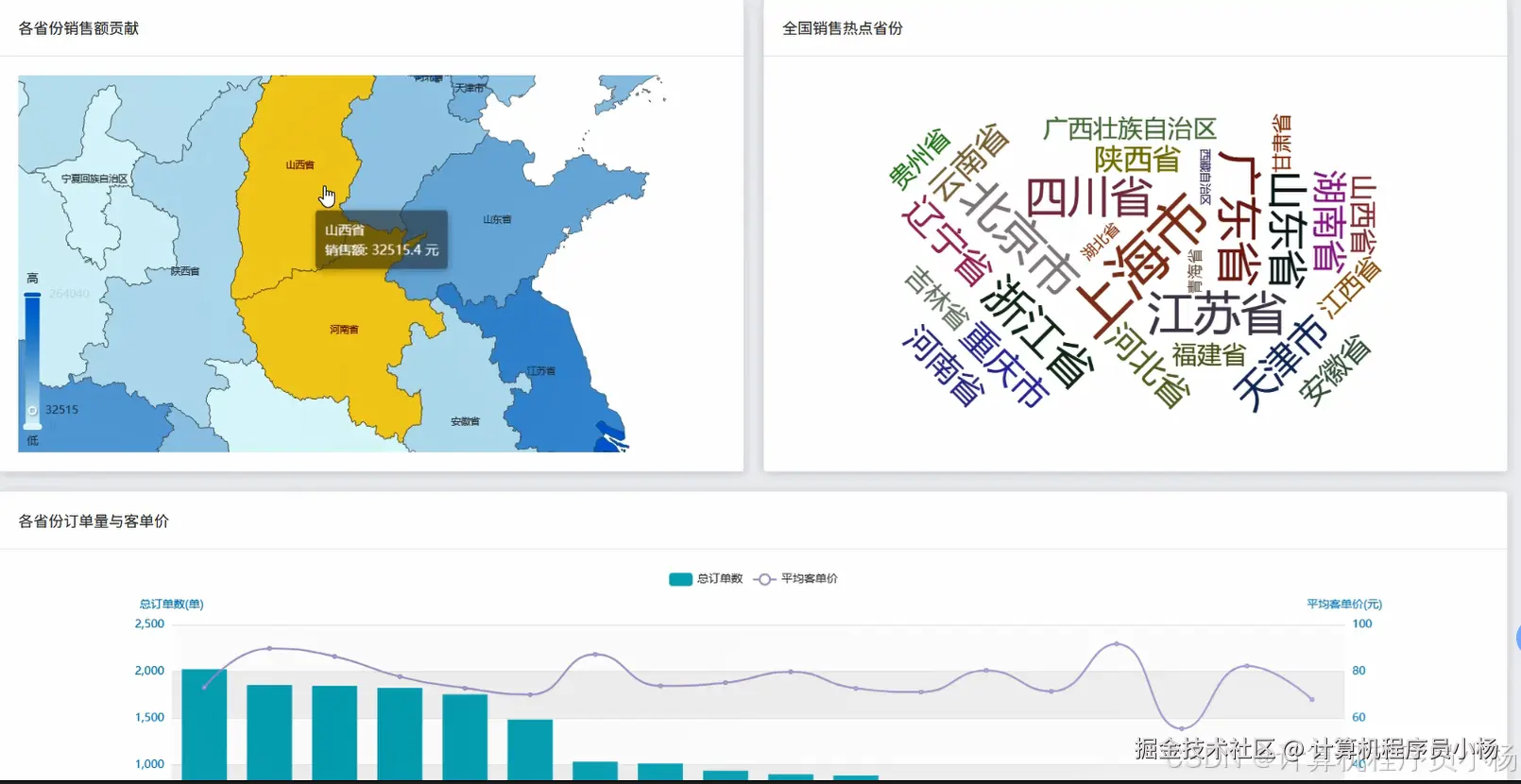Click the 各省份销售额贡献 panel title
Image resolution: width=1521 pixels, height=784 pixels.
pos(78,28)
